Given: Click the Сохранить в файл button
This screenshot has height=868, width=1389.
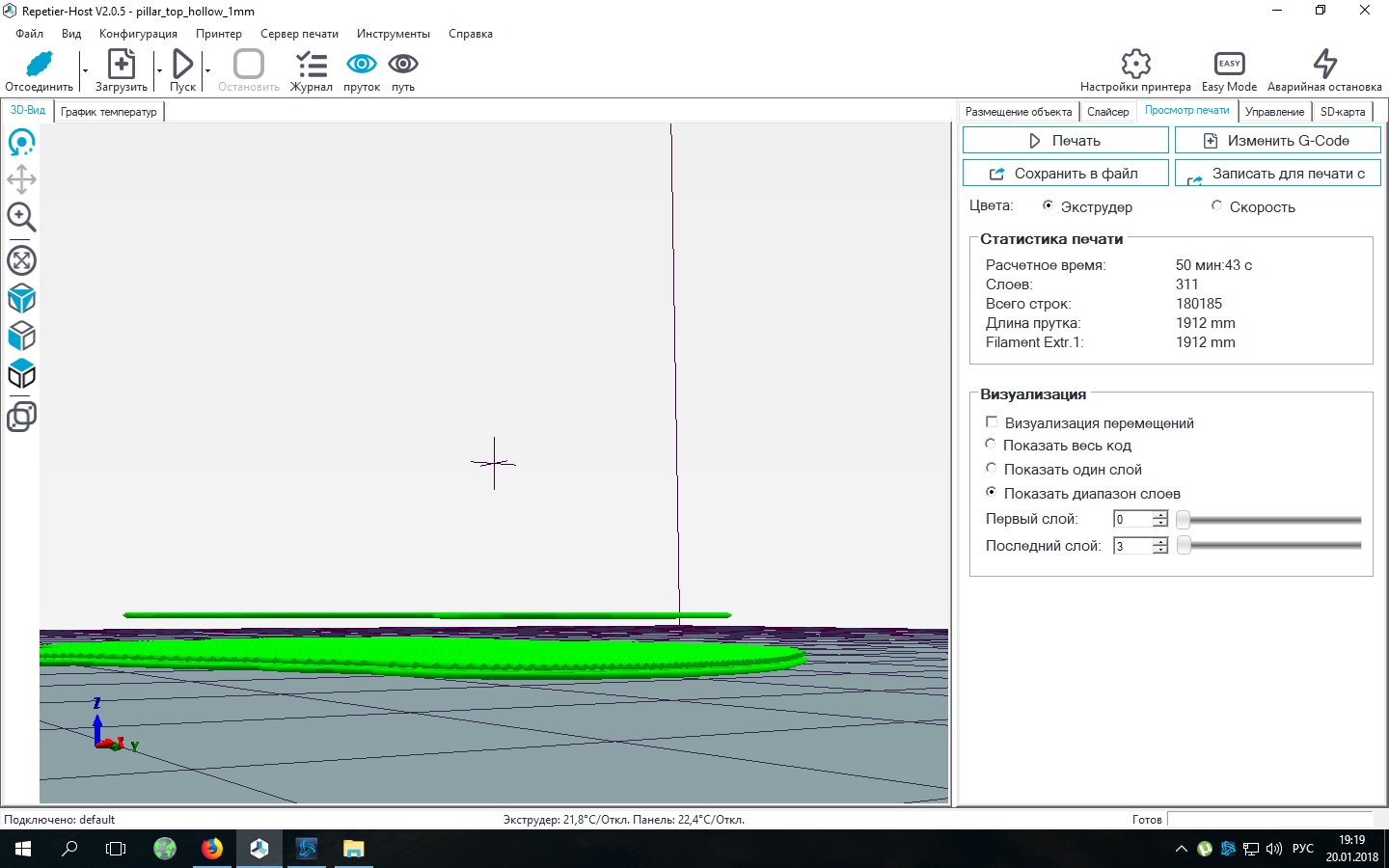Looking at the screenshot, I should [1065, 174].
